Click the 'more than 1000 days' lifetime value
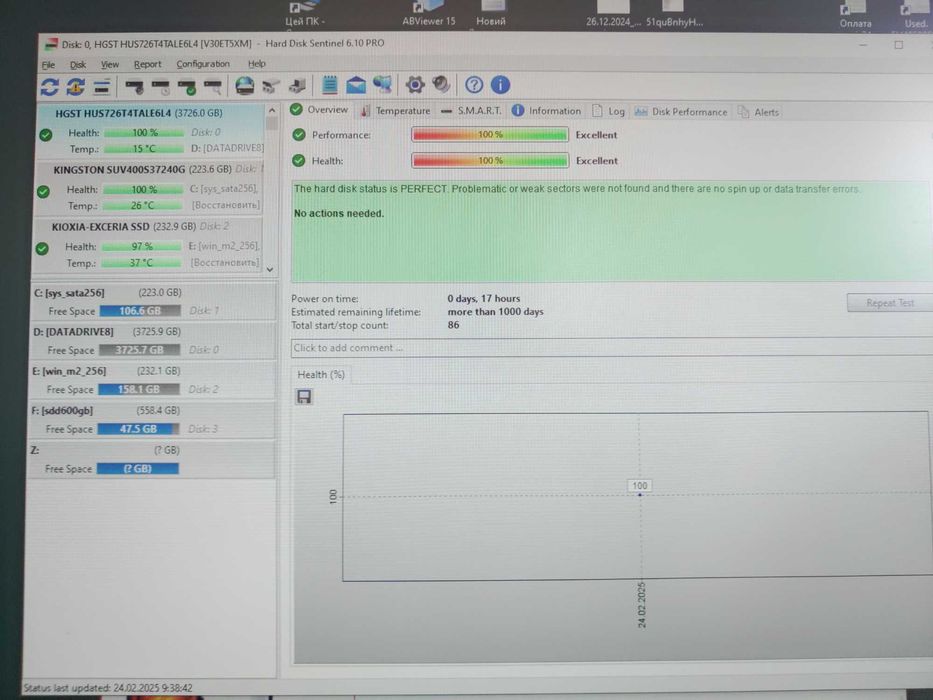933x700 pixels. pos(495,312)
